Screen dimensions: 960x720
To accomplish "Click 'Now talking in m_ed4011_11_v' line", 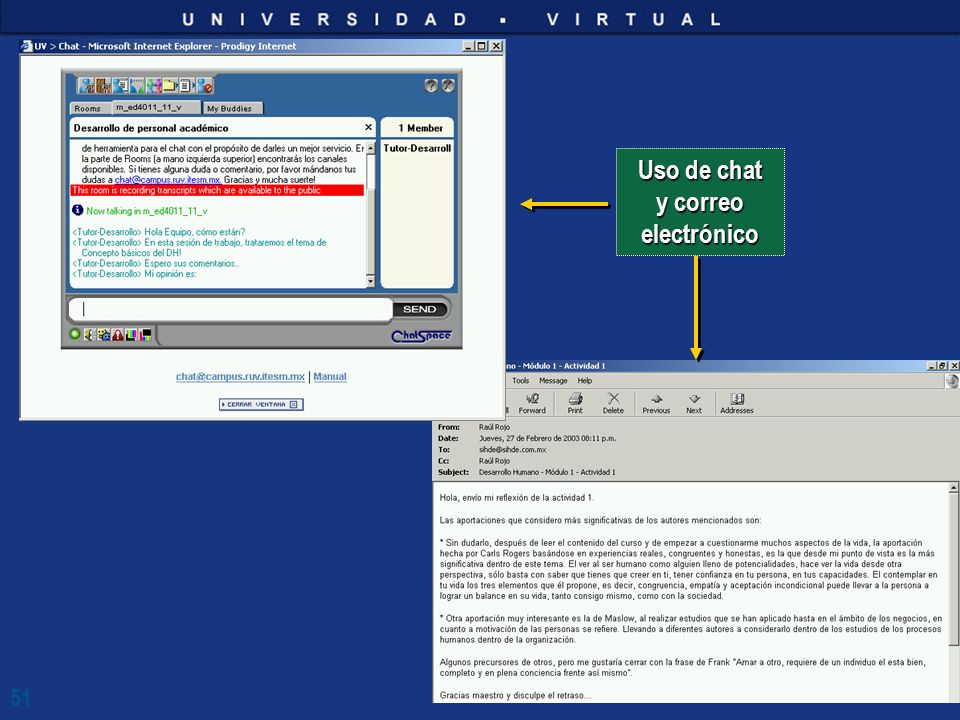I will (146, 211).
